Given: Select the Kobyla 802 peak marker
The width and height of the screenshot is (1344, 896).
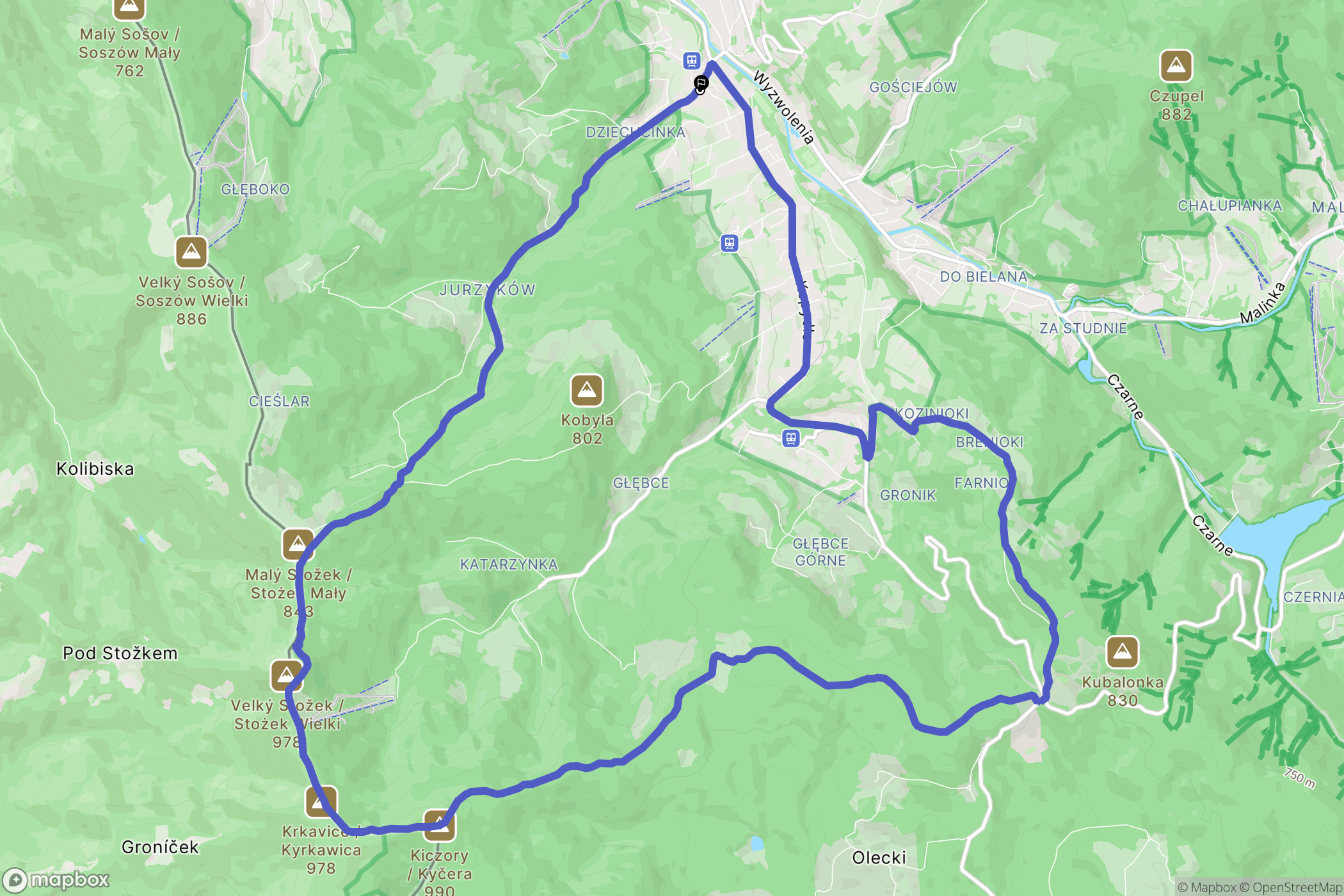Looking at the screenshot, I should (x=587, y=390).
